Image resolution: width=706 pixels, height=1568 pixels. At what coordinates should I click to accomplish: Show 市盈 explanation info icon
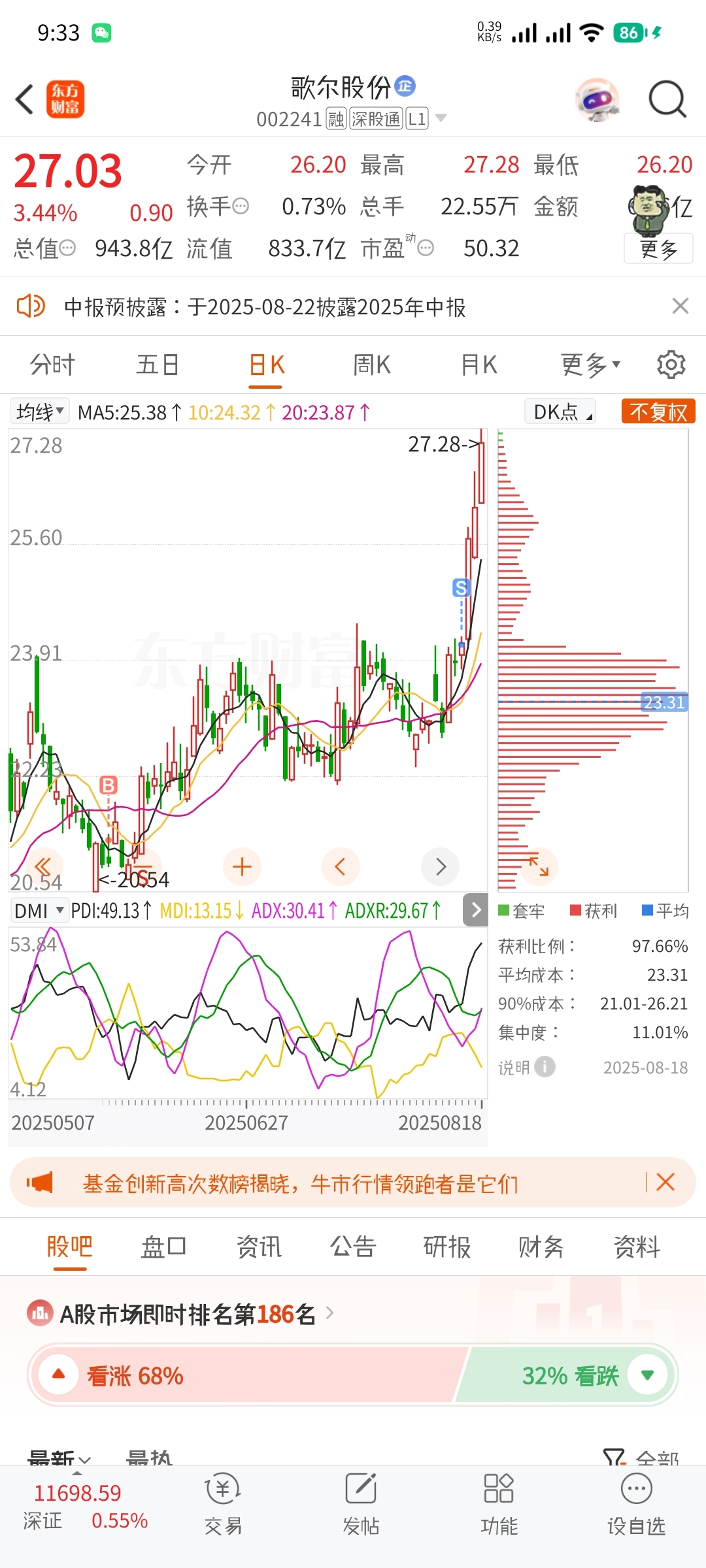click(x=426, y=248)
